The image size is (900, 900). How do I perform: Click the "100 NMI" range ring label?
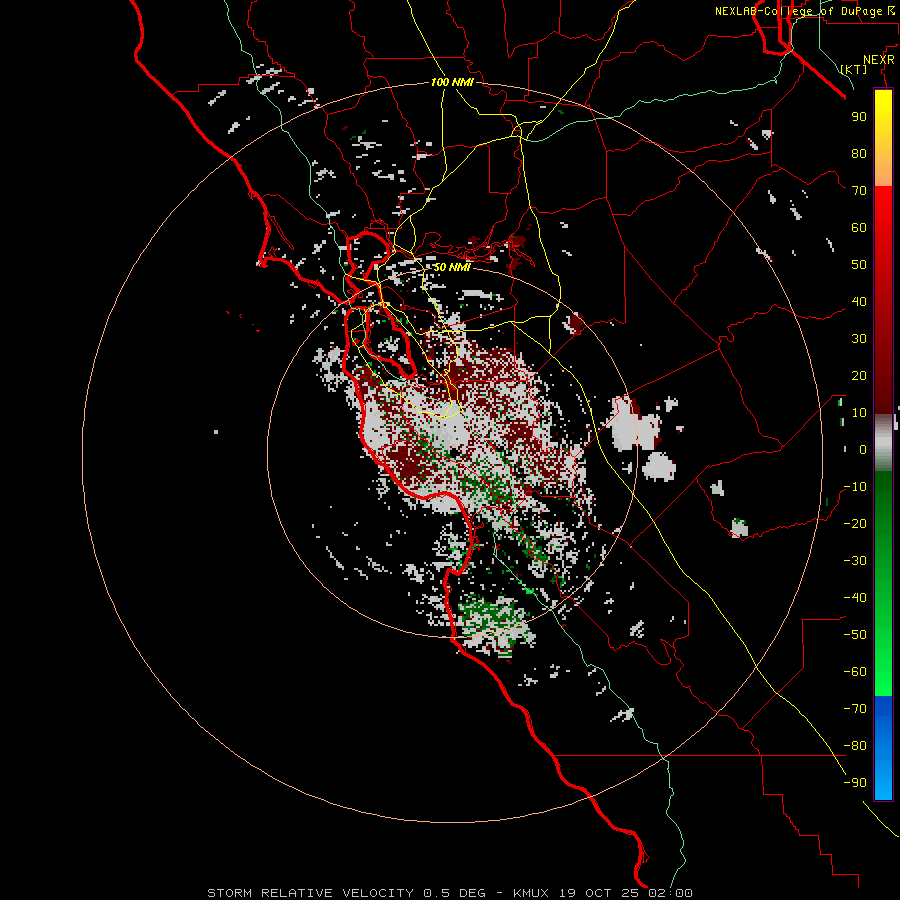coord(452,82)
